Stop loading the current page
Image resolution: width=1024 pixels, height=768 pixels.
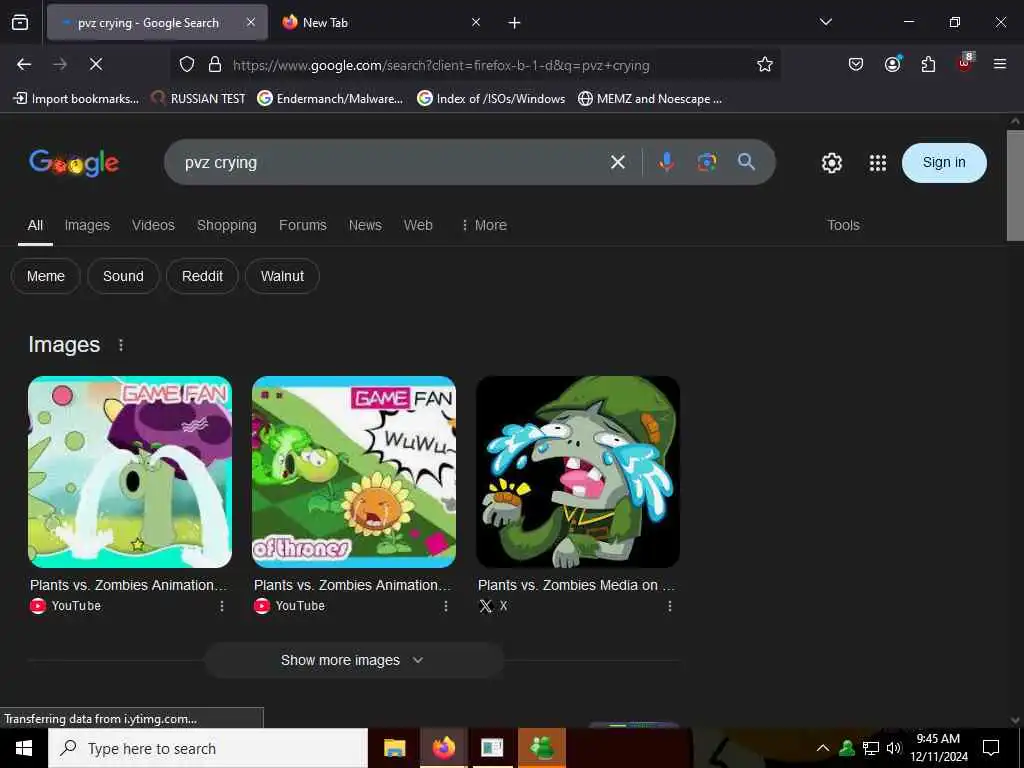pyautogui.click(x=96, y=65)
